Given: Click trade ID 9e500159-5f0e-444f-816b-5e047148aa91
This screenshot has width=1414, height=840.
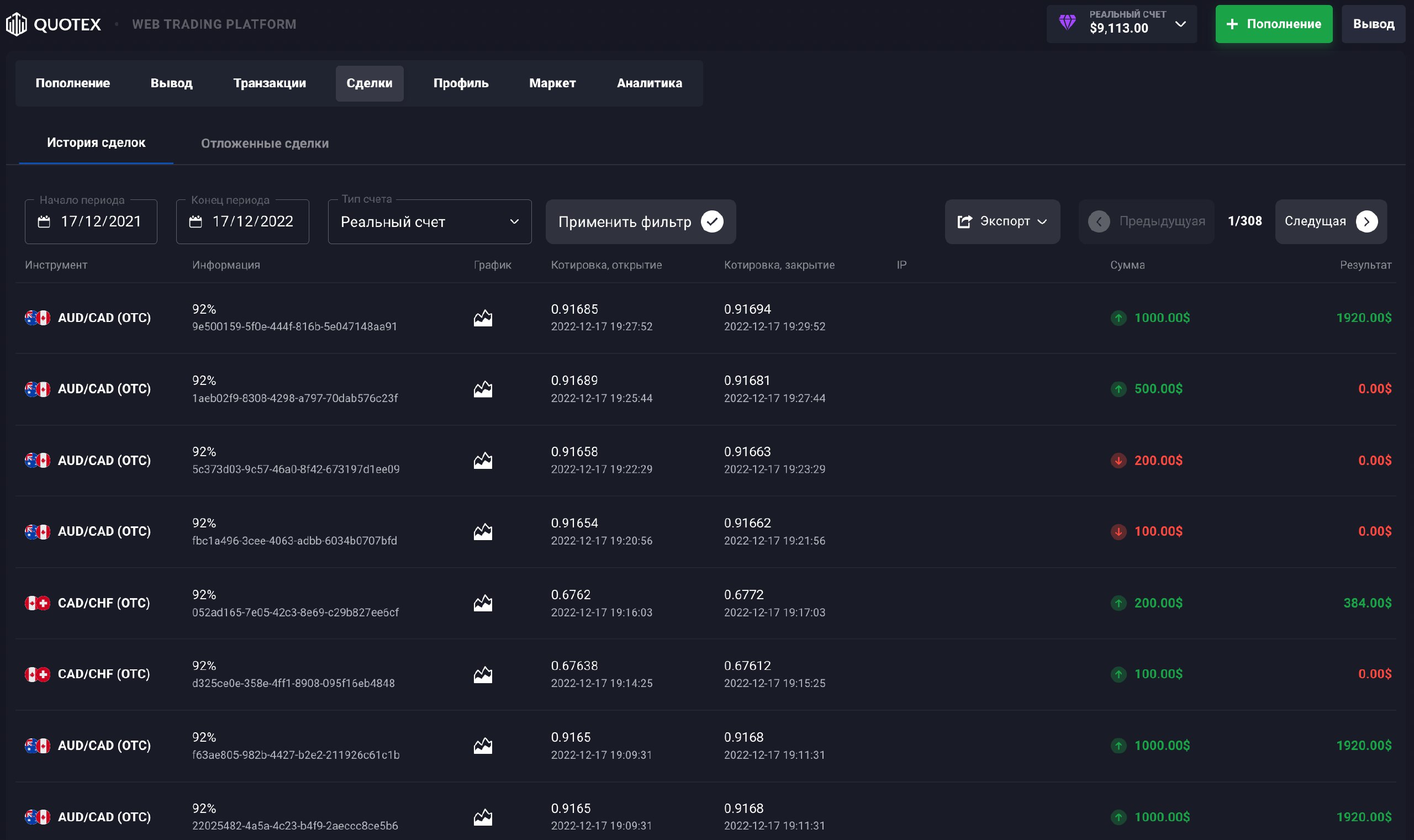Looking at the screenshot, I should click(x=294, y=326).
